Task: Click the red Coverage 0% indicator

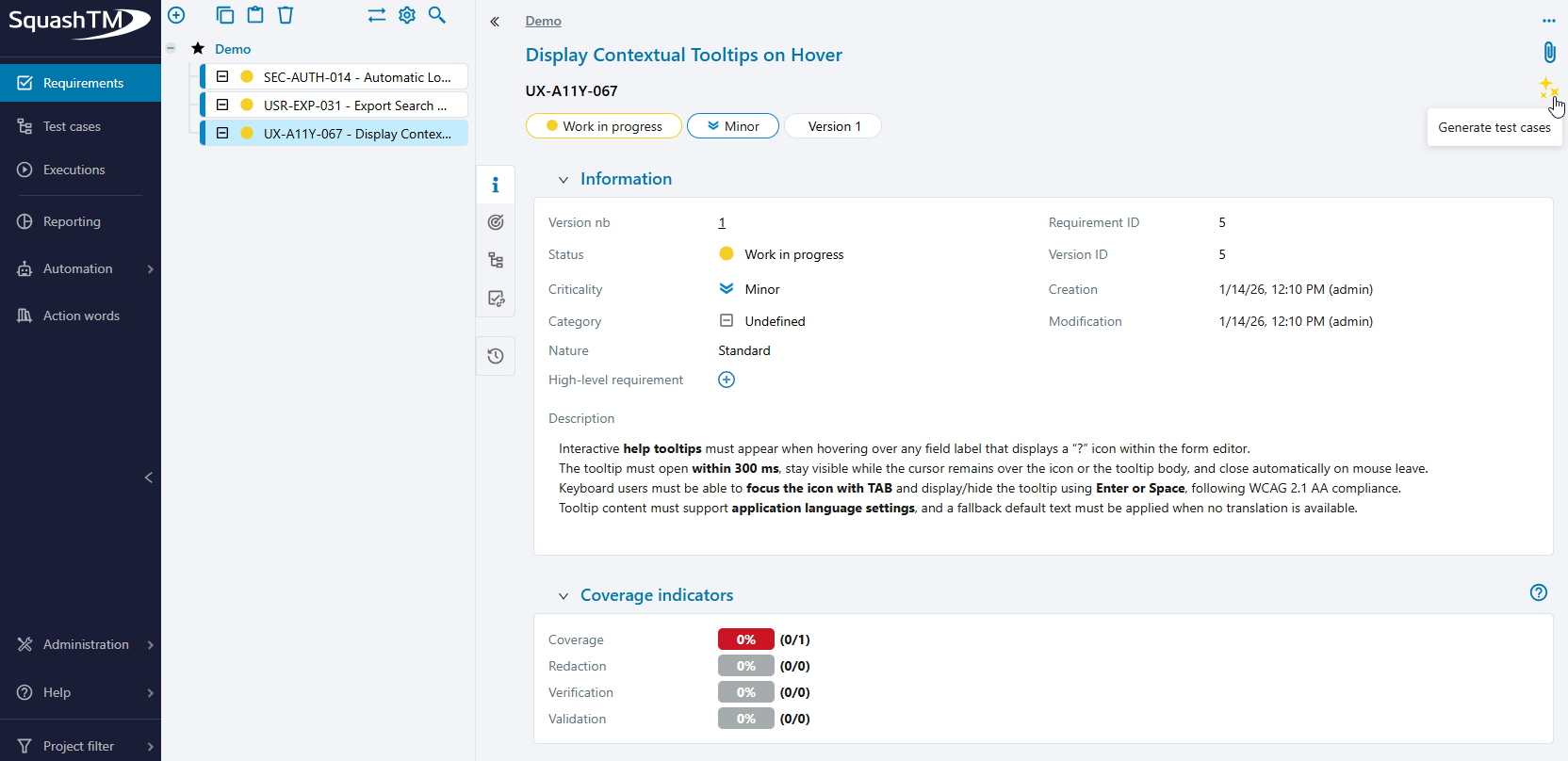Action: (x=746, y=640)
